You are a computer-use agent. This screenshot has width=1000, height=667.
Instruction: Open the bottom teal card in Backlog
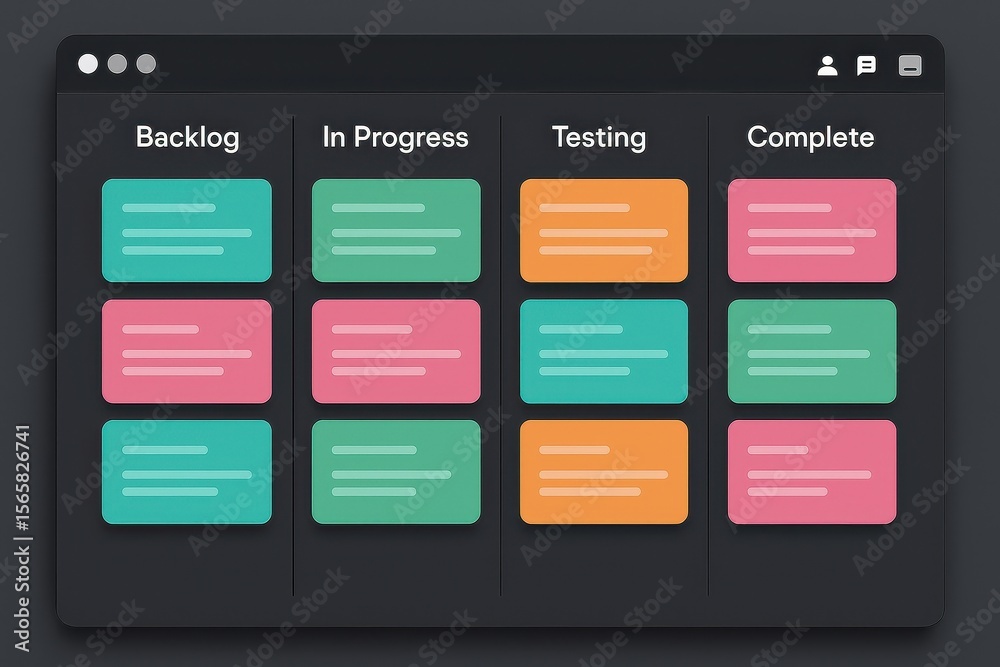[187, 472]
